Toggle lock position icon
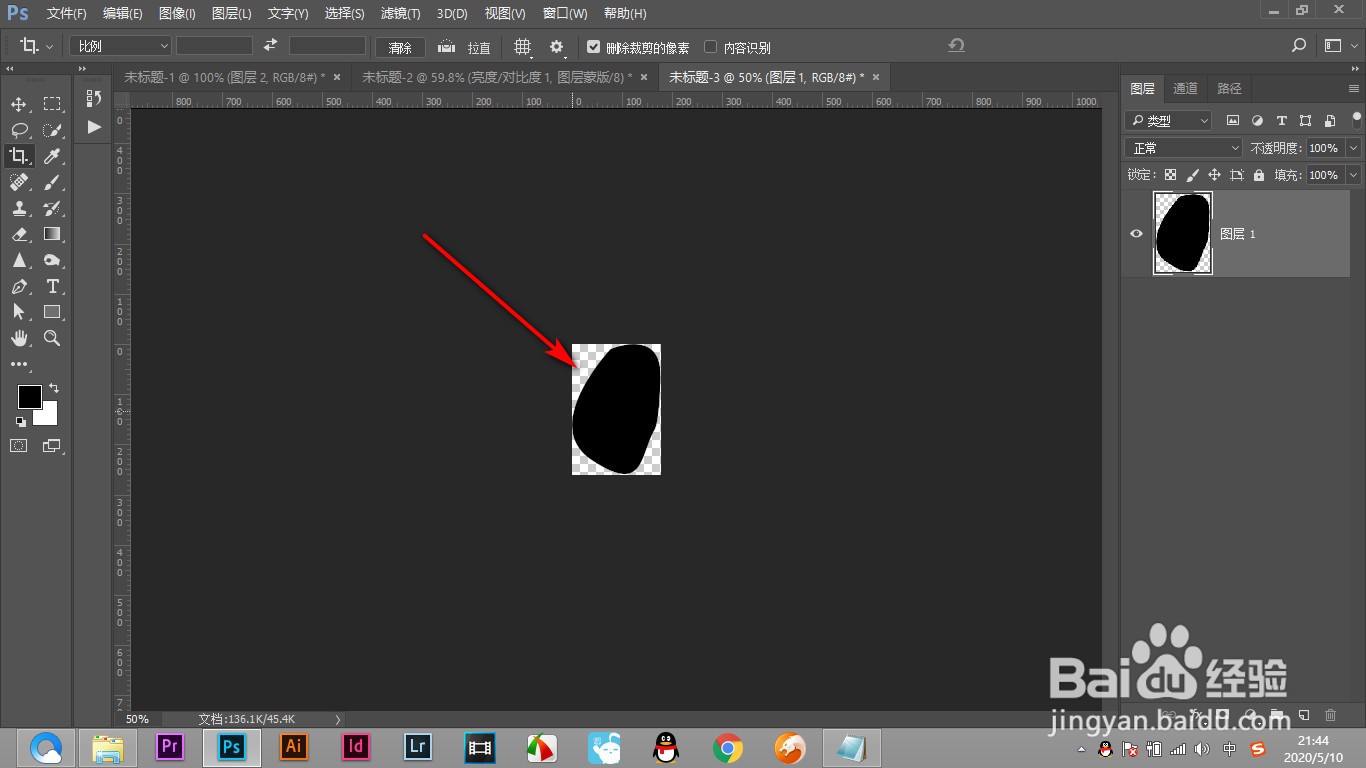 click(x=1214, y=175)
